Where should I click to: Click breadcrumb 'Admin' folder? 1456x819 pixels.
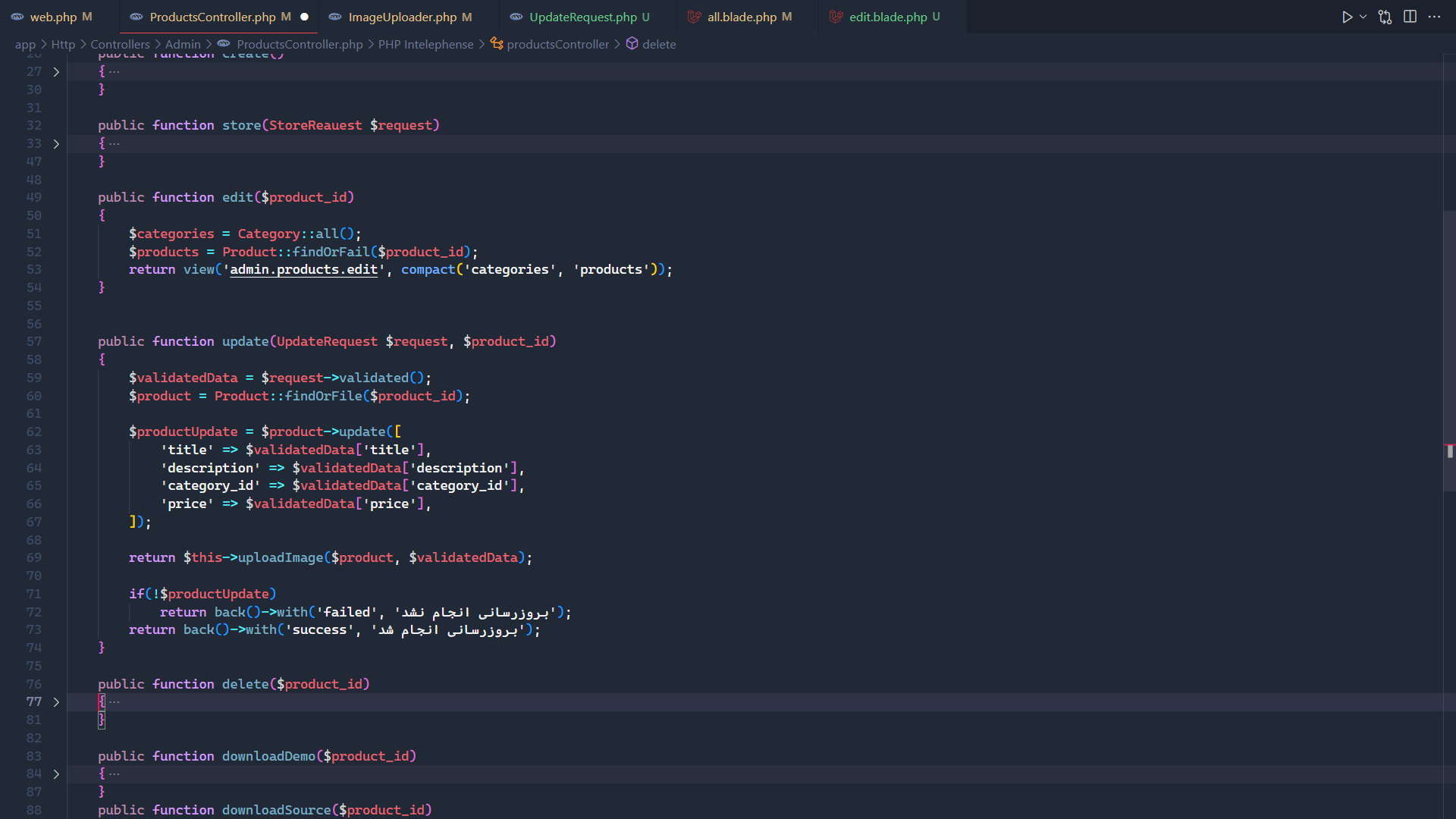(183, 45)
